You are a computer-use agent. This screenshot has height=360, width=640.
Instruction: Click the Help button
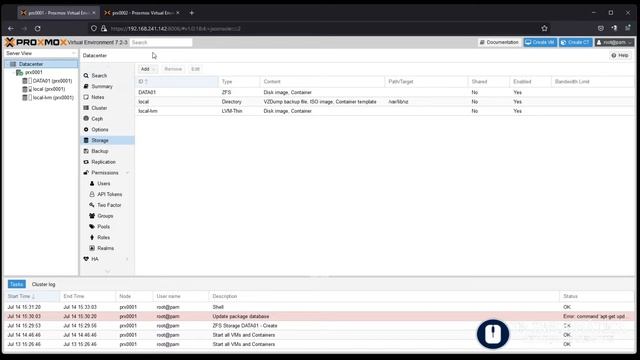pyautogui.click(x=620, y=56)
